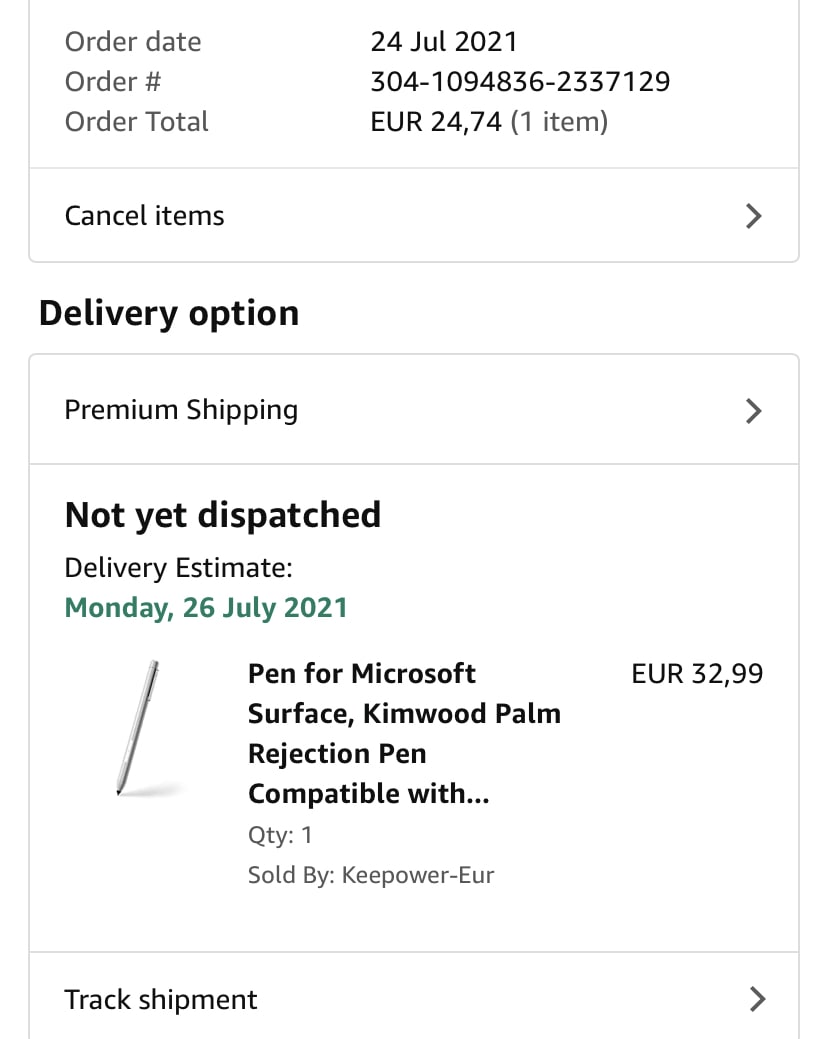Viewport: 828px width, 1039px height.
Task: Expand the Premium Shipping chevron arrow
Action: tap(754, 410)
